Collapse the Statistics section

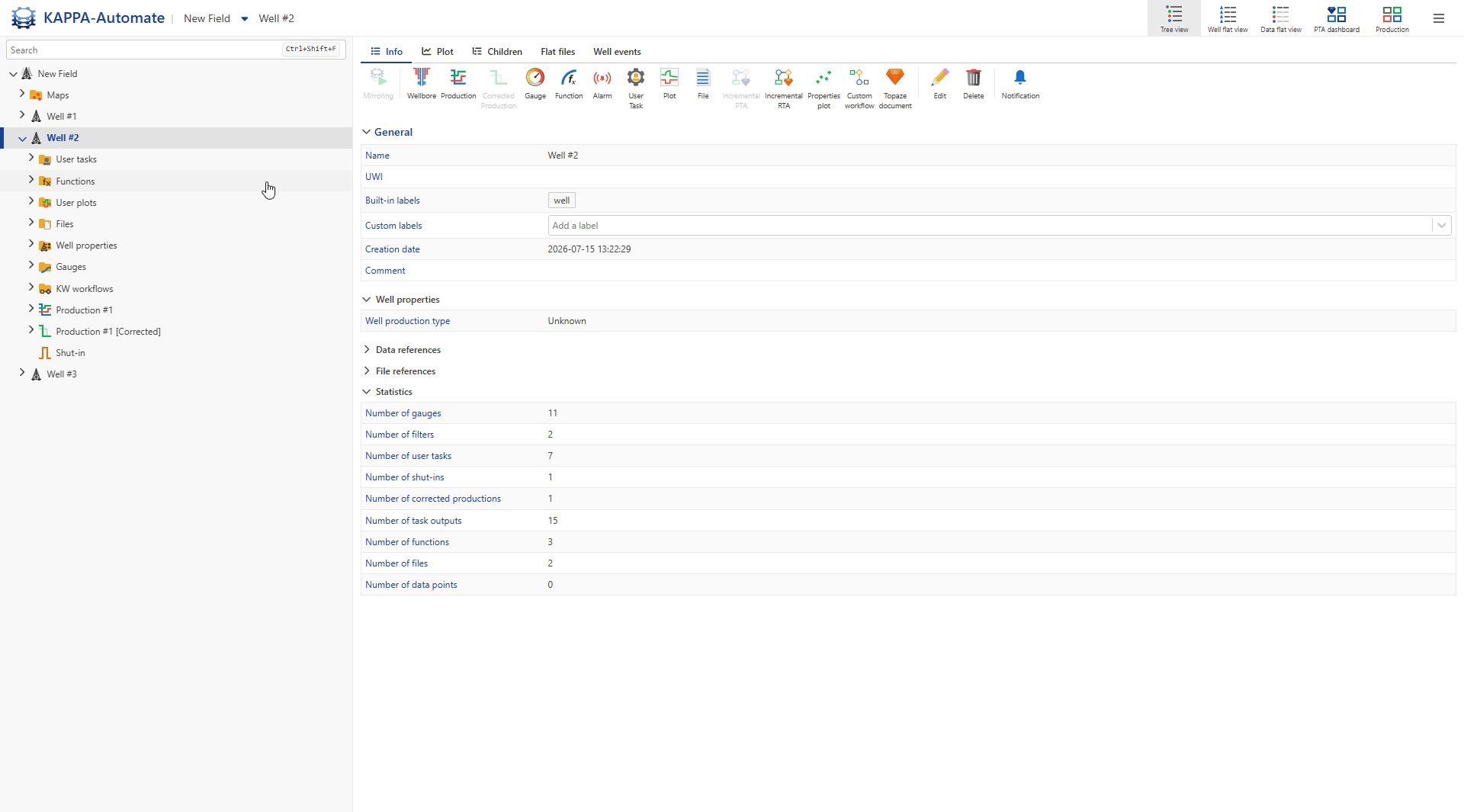pos(367,392)
